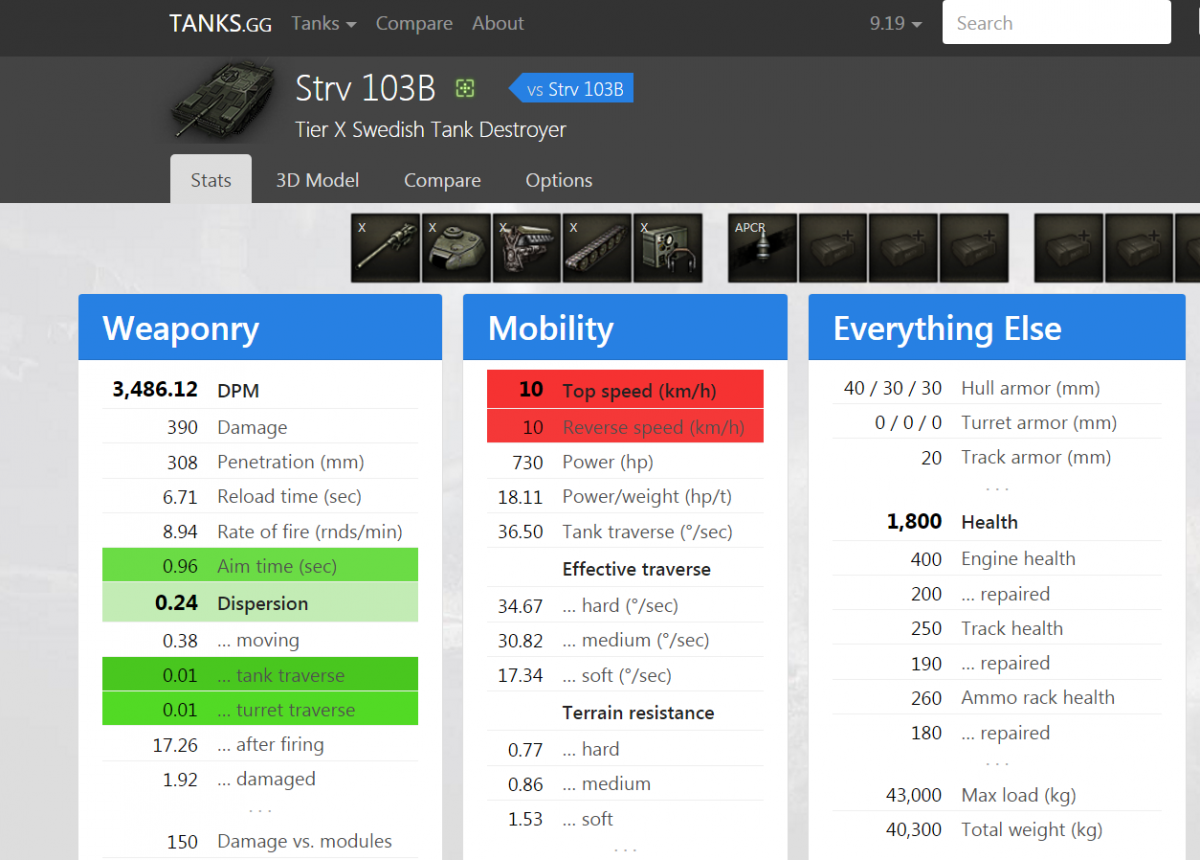Open the TANKS.GG home logo
Viewport: 1200px width, 860px height.
tap(220, 23)
